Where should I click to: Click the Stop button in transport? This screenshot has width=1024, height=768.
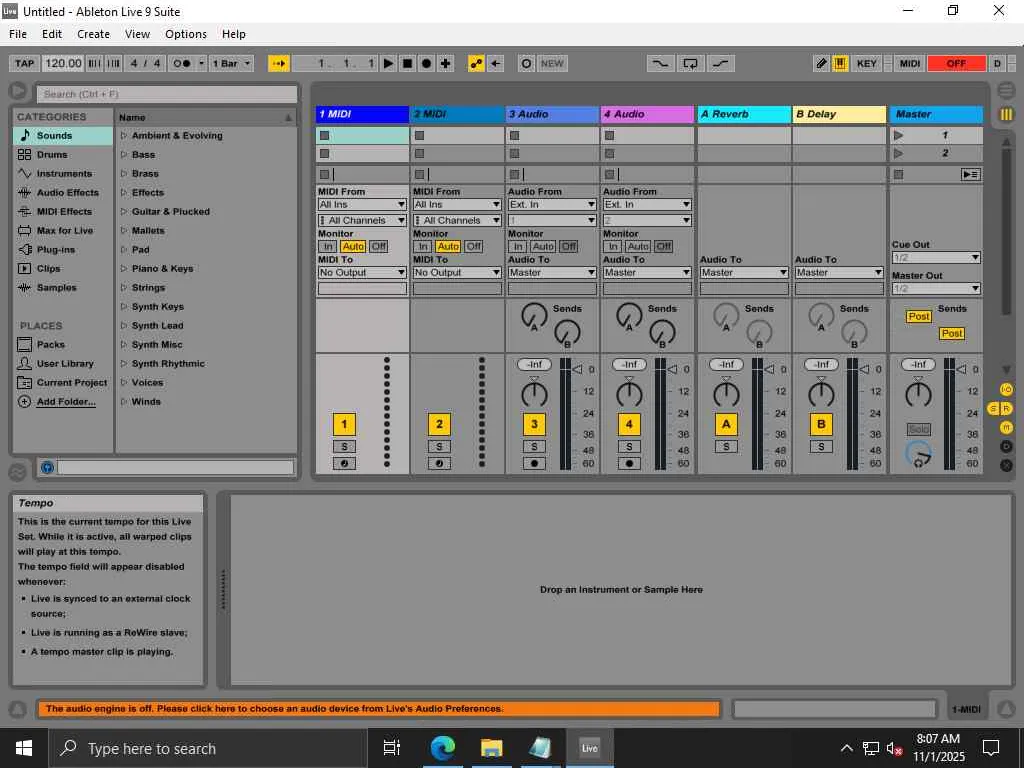(408, 63)
